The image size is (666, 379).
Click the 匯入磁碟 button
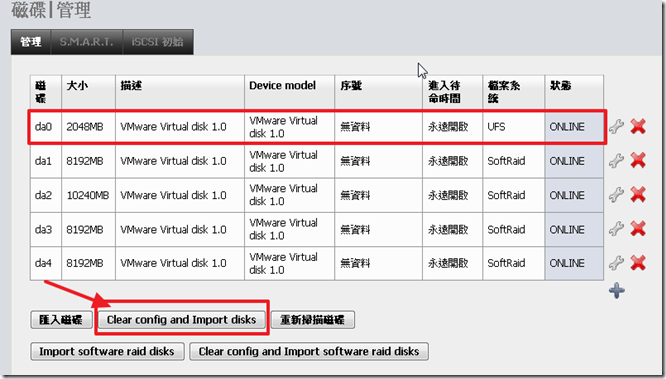coord(61,320)
